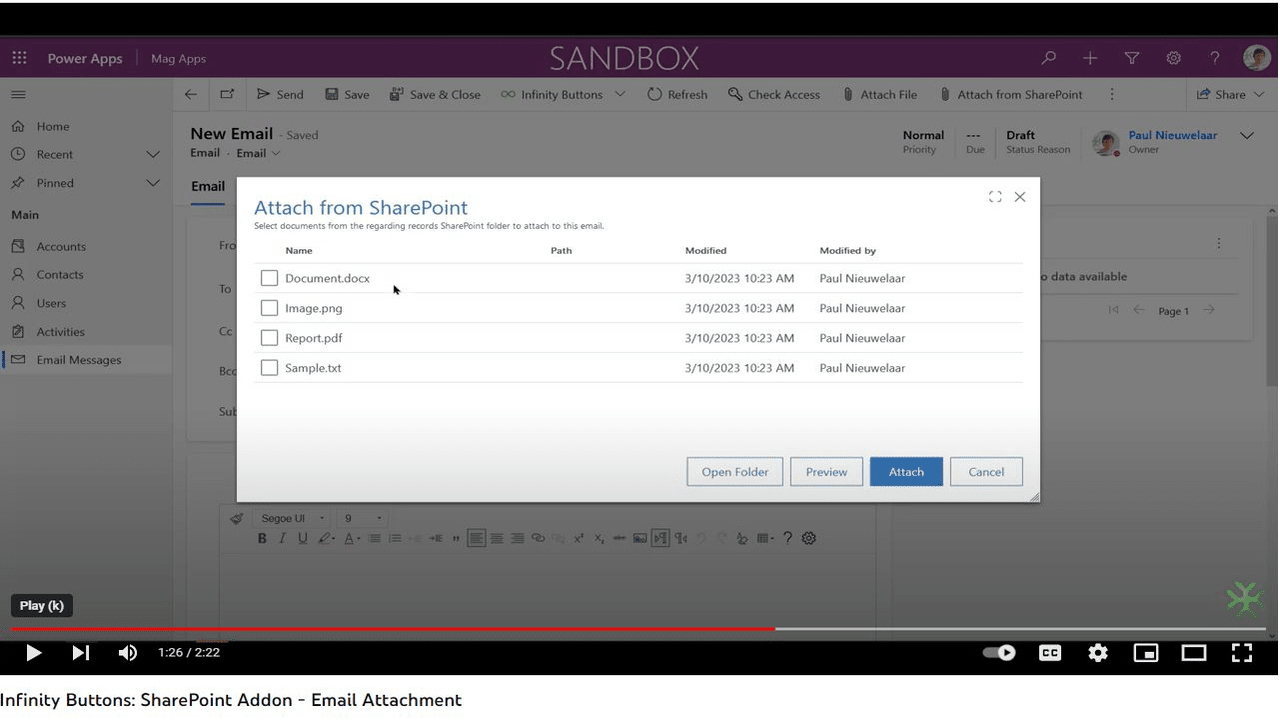Viewport: 1280px width, 720px height.
Task: Click the search magnifier in header
Action: click(1048, 58)
